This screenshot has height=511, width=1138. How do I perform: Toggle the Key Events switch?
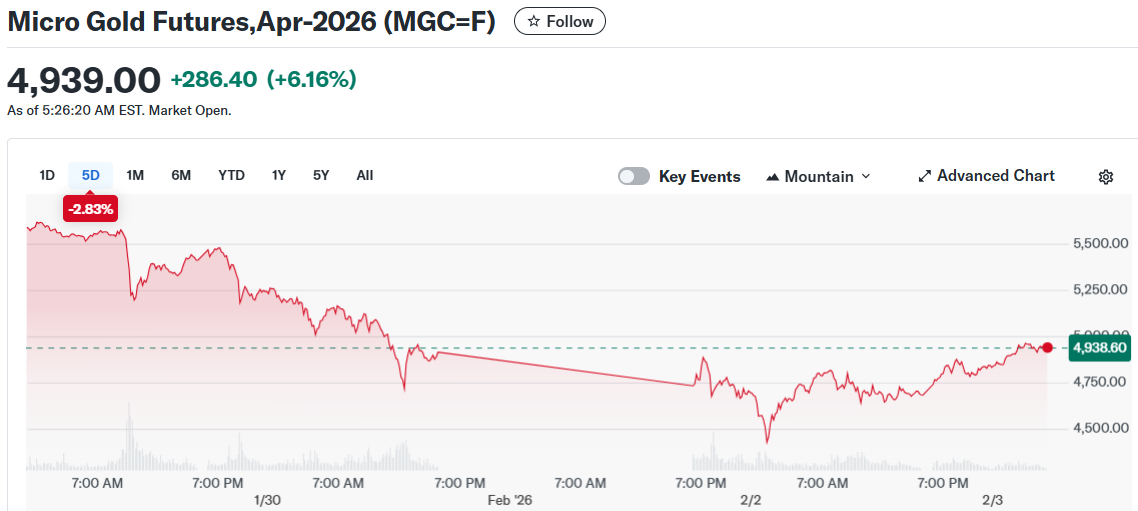(x=634, y=176)
